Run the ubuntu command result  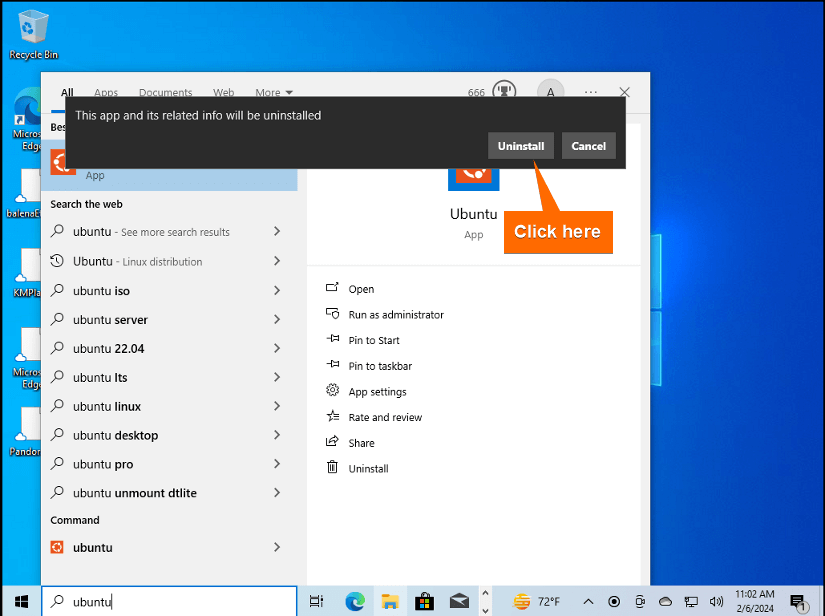[x=169, y=547]
